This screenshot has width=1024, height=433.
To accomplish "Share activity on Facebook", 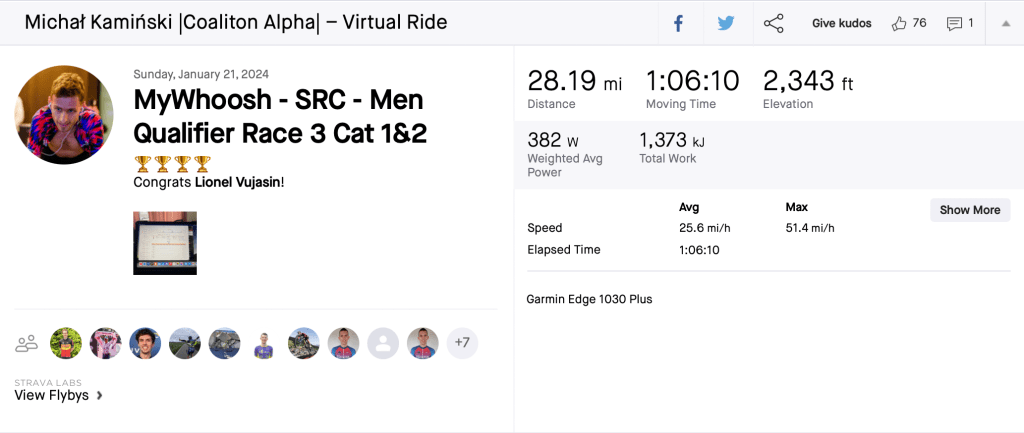I will (x=677, y=24).
